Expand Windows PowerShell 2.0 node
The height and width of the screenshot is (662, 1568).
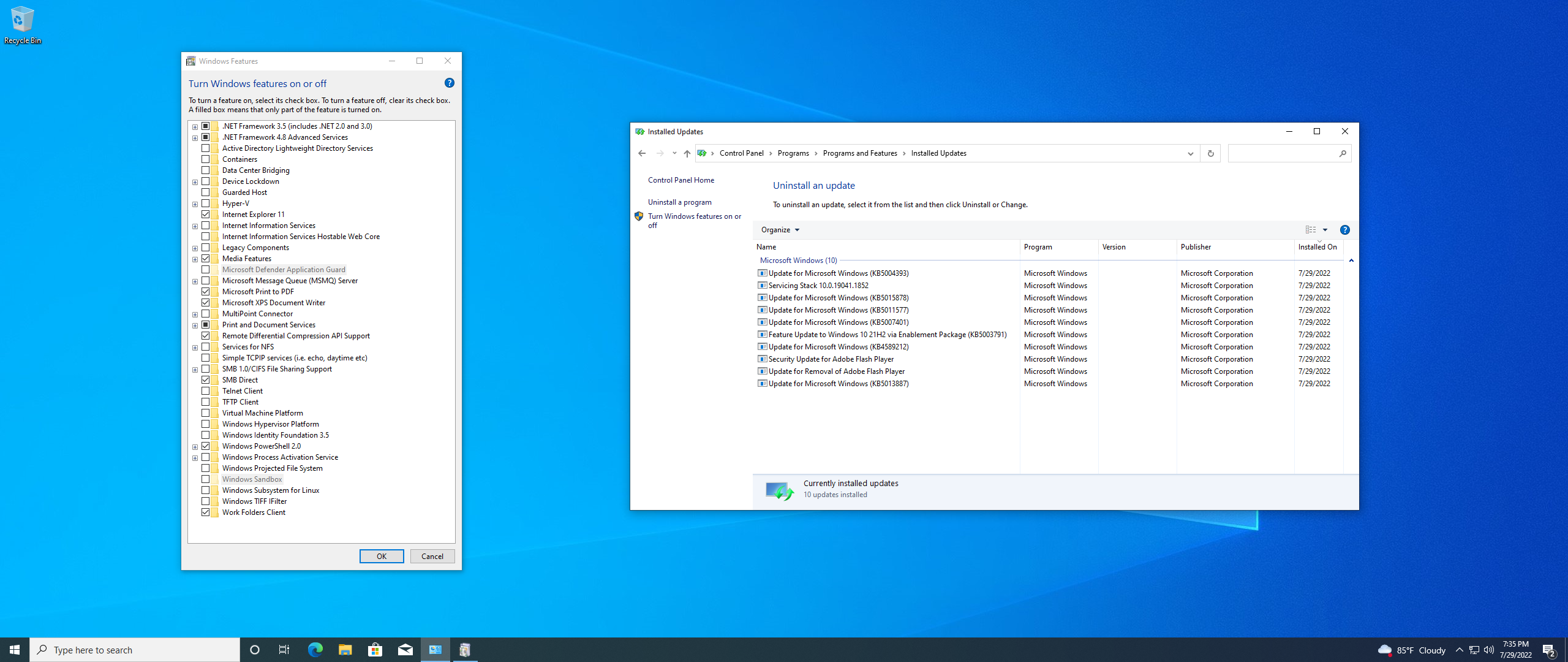click(195, 447)
